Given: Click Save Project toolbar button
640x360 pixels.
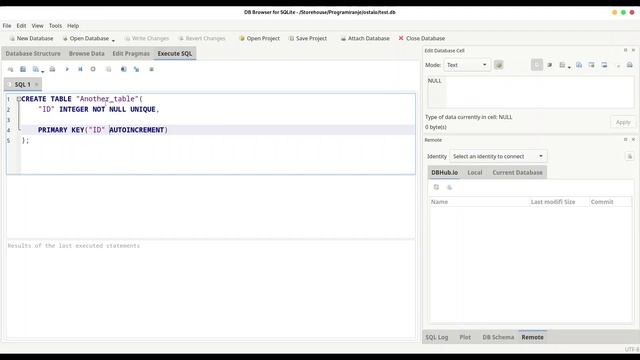Looking at the screenshot, I should tap(308, 38).
